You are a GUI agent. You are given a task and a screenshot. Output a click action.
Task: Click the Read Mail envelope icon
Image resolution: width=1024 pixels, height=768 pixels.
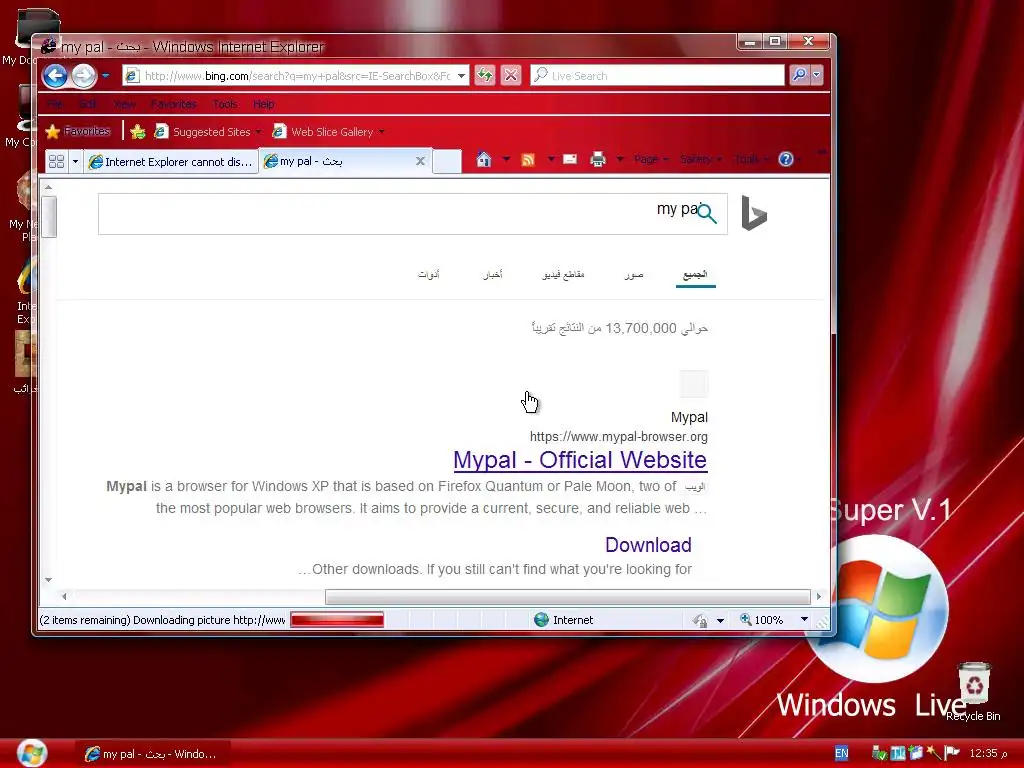coord(570,159)
